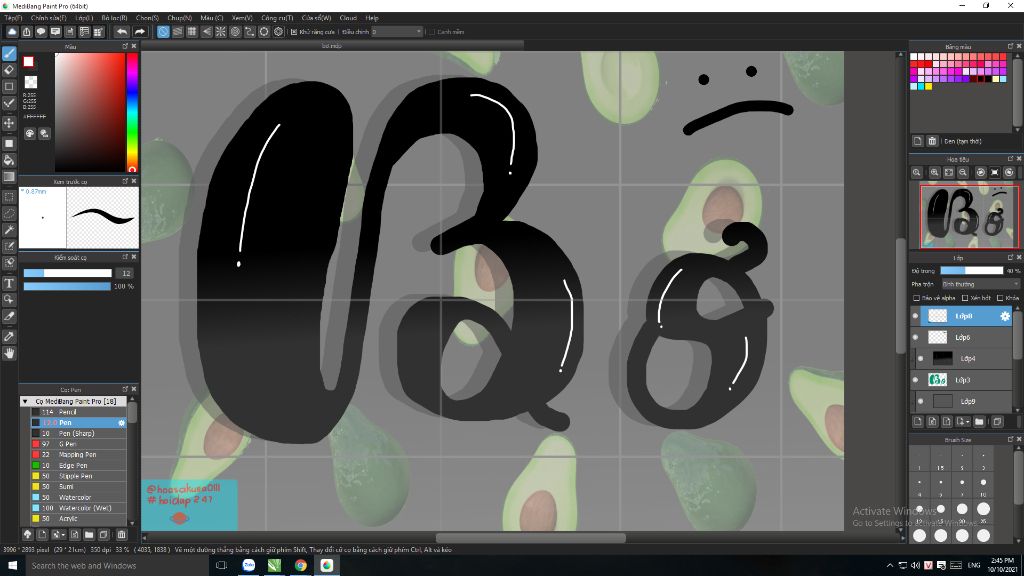Open Chrome from the Windows taskbar
1024x576 pixels.
click(300, 566)
